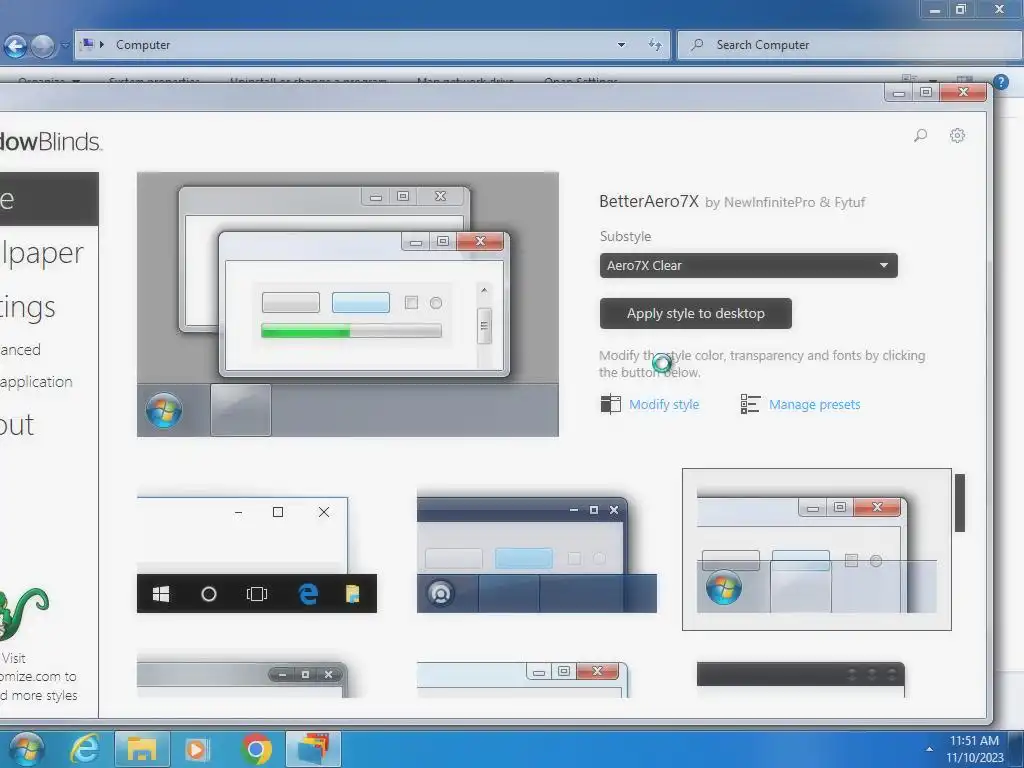The height and width of the screenshot is (768, 1024).
Task: Click the Explorer Back button
Action: [x=15, y=46]
